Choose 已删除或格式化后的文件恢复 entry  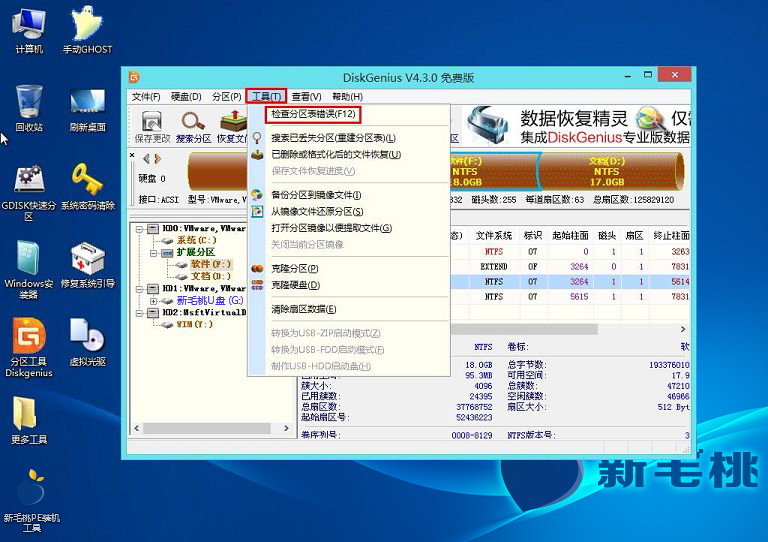coord(336,154)
